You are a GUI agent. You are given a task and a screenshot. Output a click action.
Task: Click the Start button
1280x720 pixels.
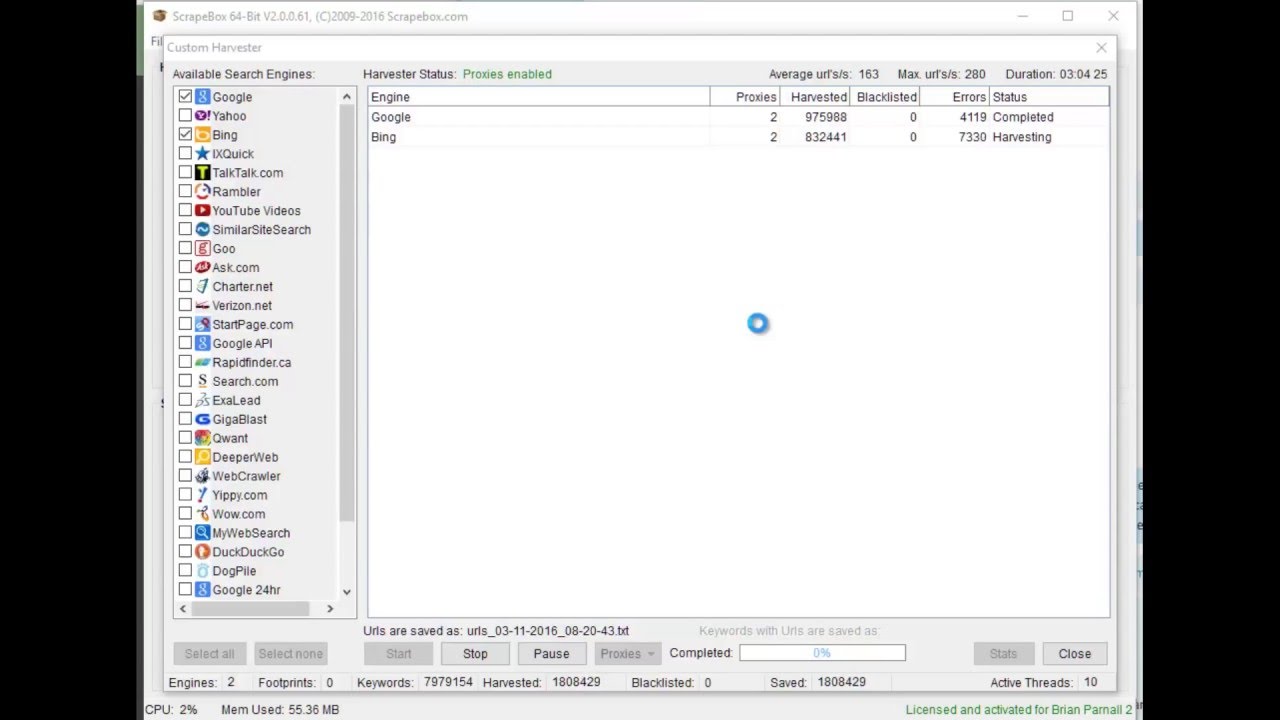point(398,654)
